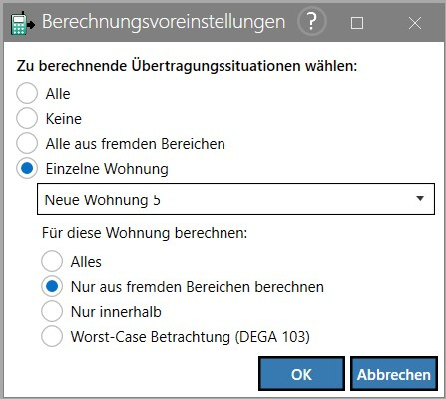Select "Alle aus fremden Bereichen" option
Viewport: 446px width, 399px height.
(x=27, y=143)
